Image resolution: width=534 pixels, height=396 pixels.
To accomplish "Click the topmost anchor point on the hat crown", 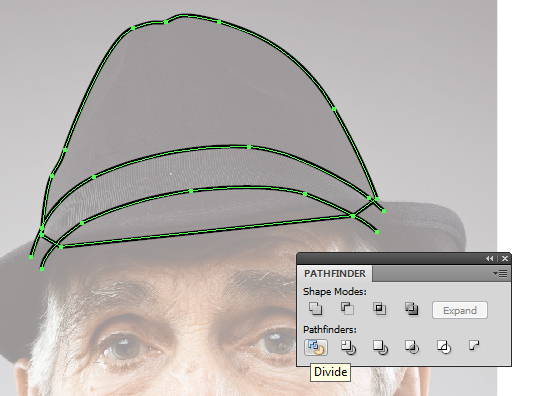I will (166, 22).
